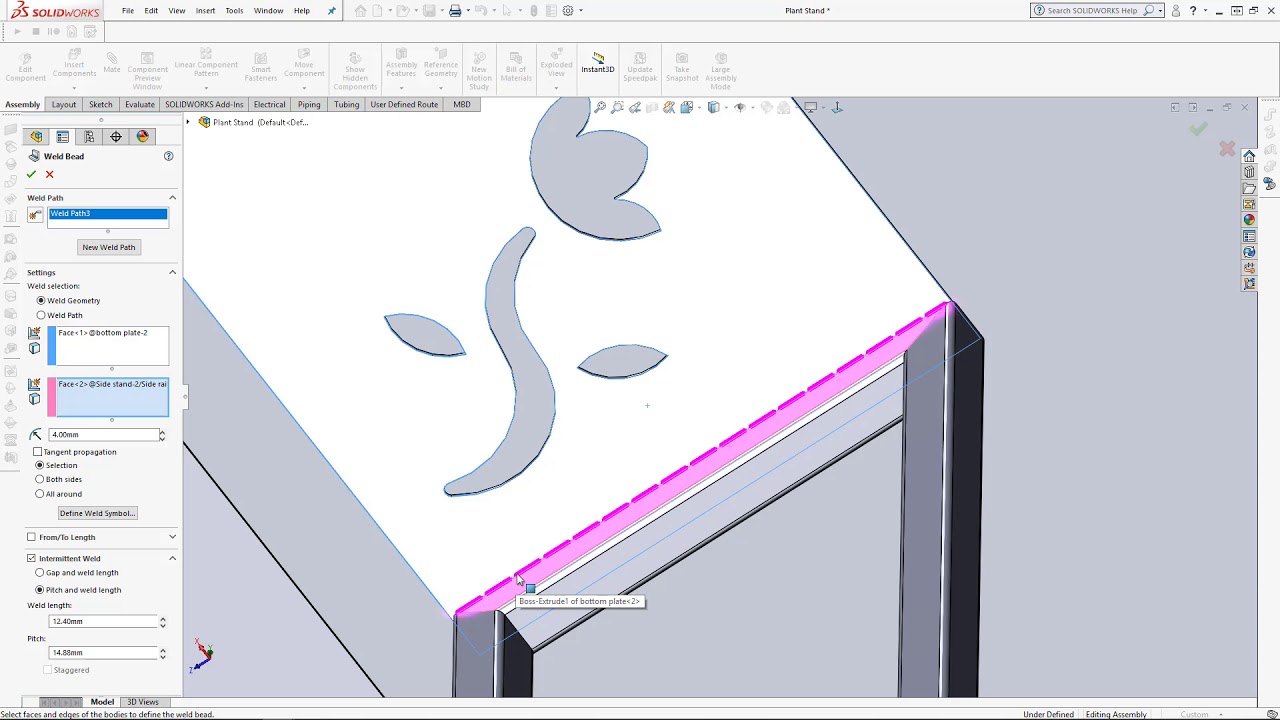This screenshot has width=1280, height=720.
Task: Open the Weld Bead help icon
Action: tap(168, 156)
